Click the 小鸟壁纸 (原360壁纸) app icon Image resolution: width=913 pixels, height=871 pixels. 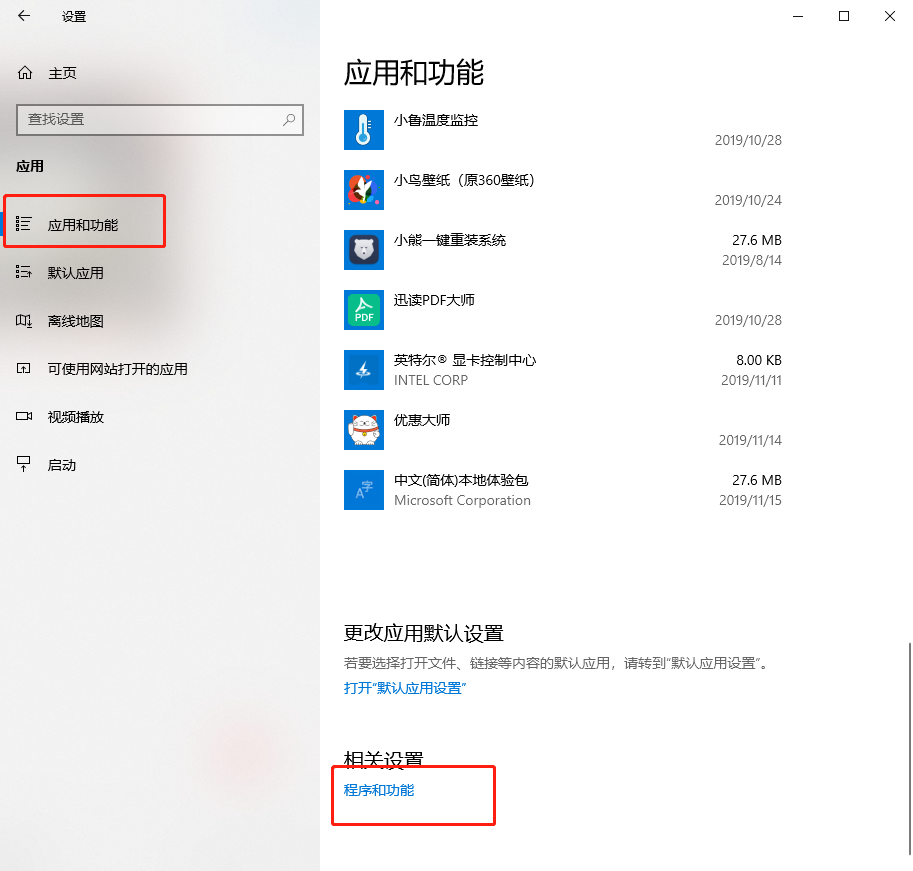click(363, 190)
